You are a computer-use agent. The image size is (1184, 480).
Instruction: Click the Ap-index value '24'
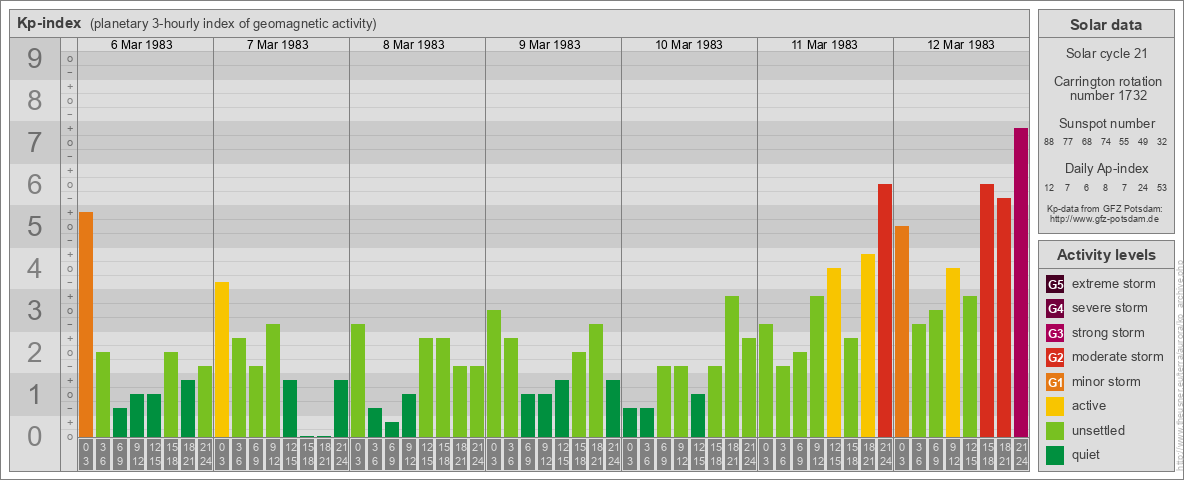coord(1143,187)
